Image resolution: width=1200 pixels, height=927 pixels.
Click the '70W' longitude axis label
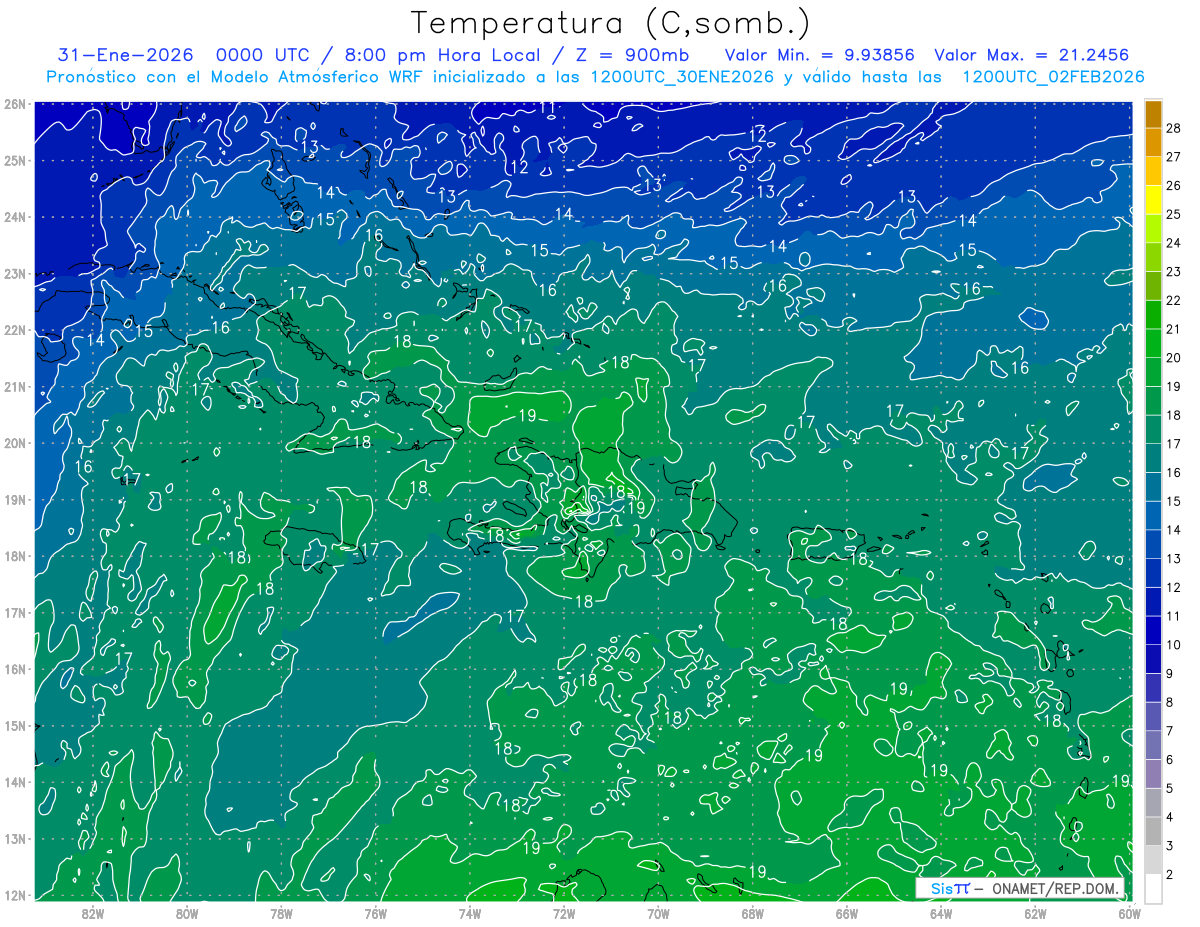pos(658,913)
